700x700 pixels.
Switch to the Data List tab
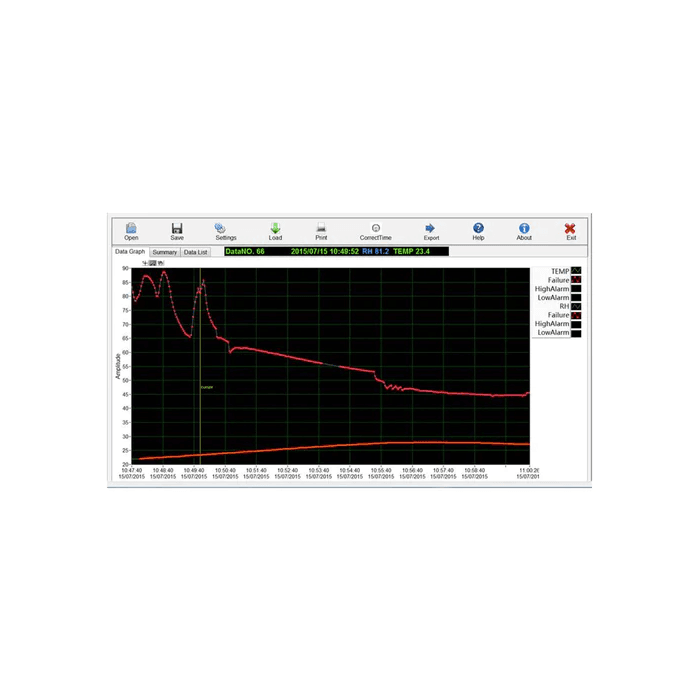pos(195,253)
